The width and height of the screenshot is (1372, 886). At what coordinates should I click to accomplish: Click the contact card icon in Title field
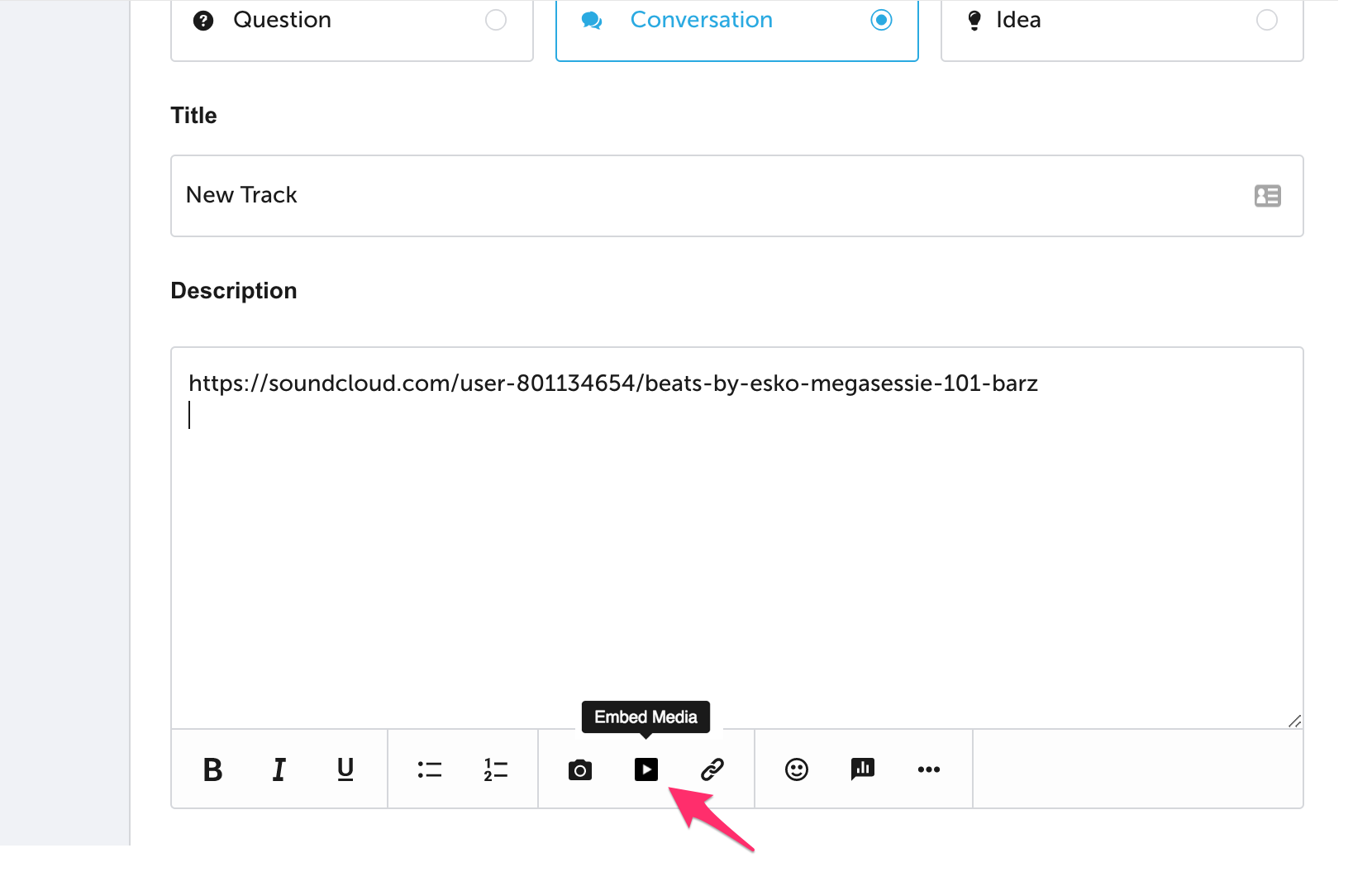[1268, 196]
